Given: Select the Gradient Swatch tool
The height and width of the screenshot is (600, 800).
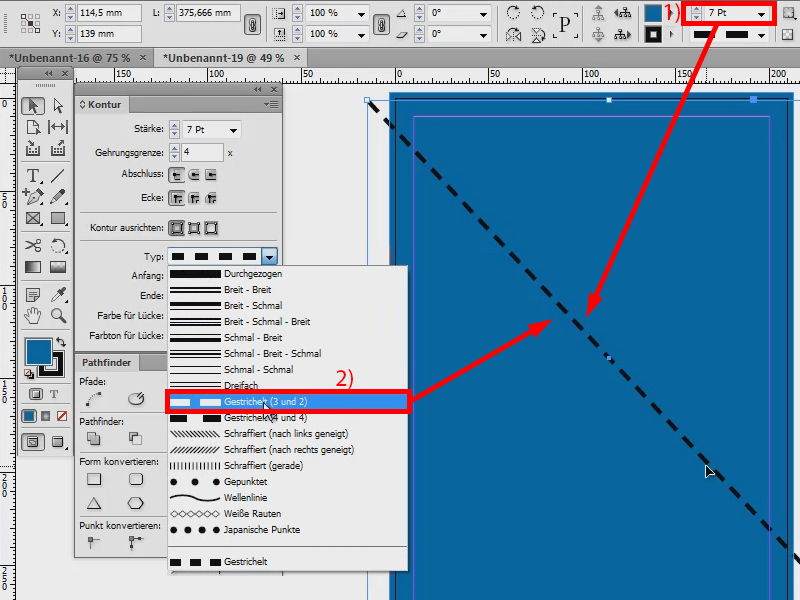Looking at the screenshot, I should (33, 267).
